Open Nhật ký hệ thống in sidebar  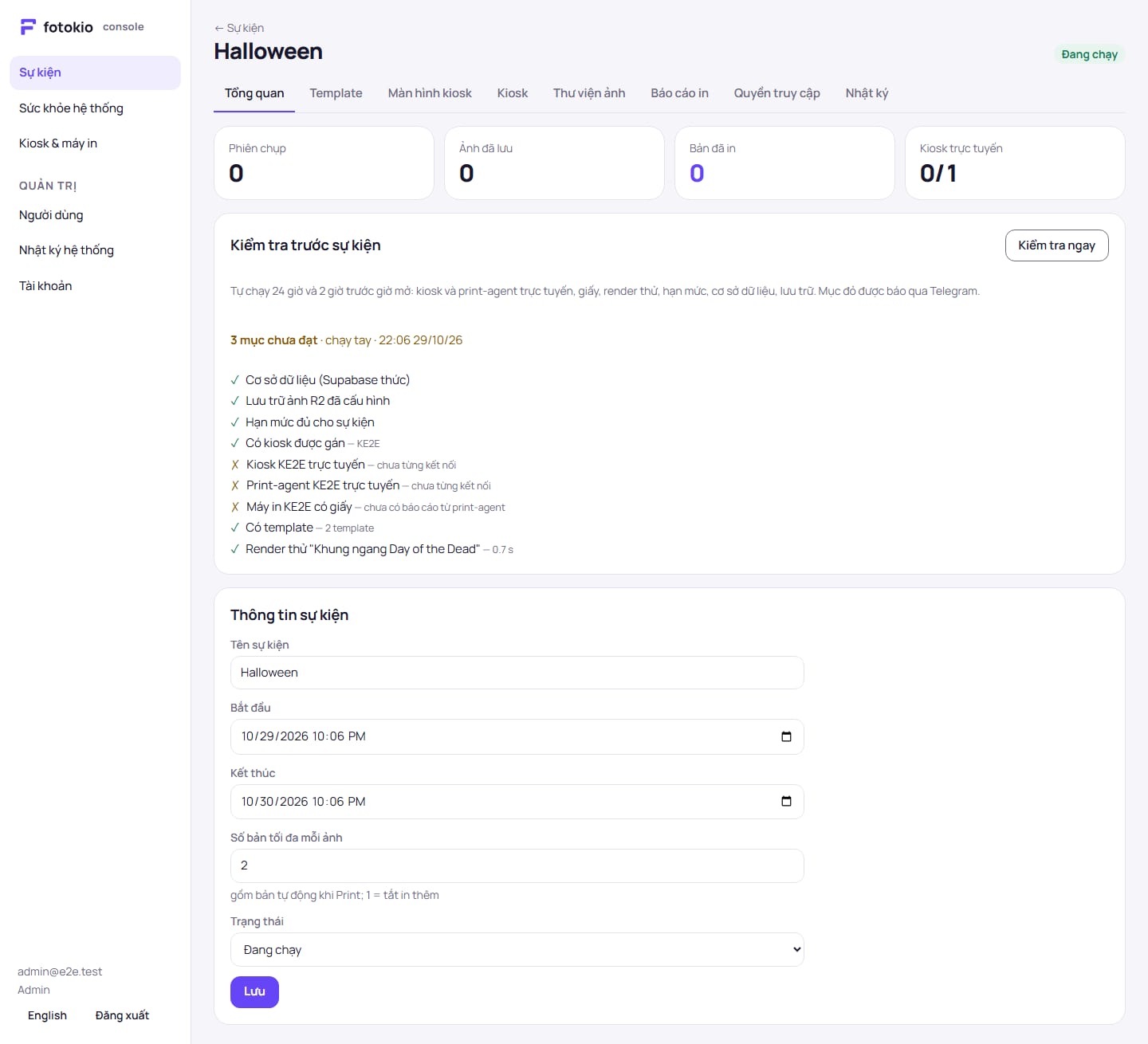point(95,250)
